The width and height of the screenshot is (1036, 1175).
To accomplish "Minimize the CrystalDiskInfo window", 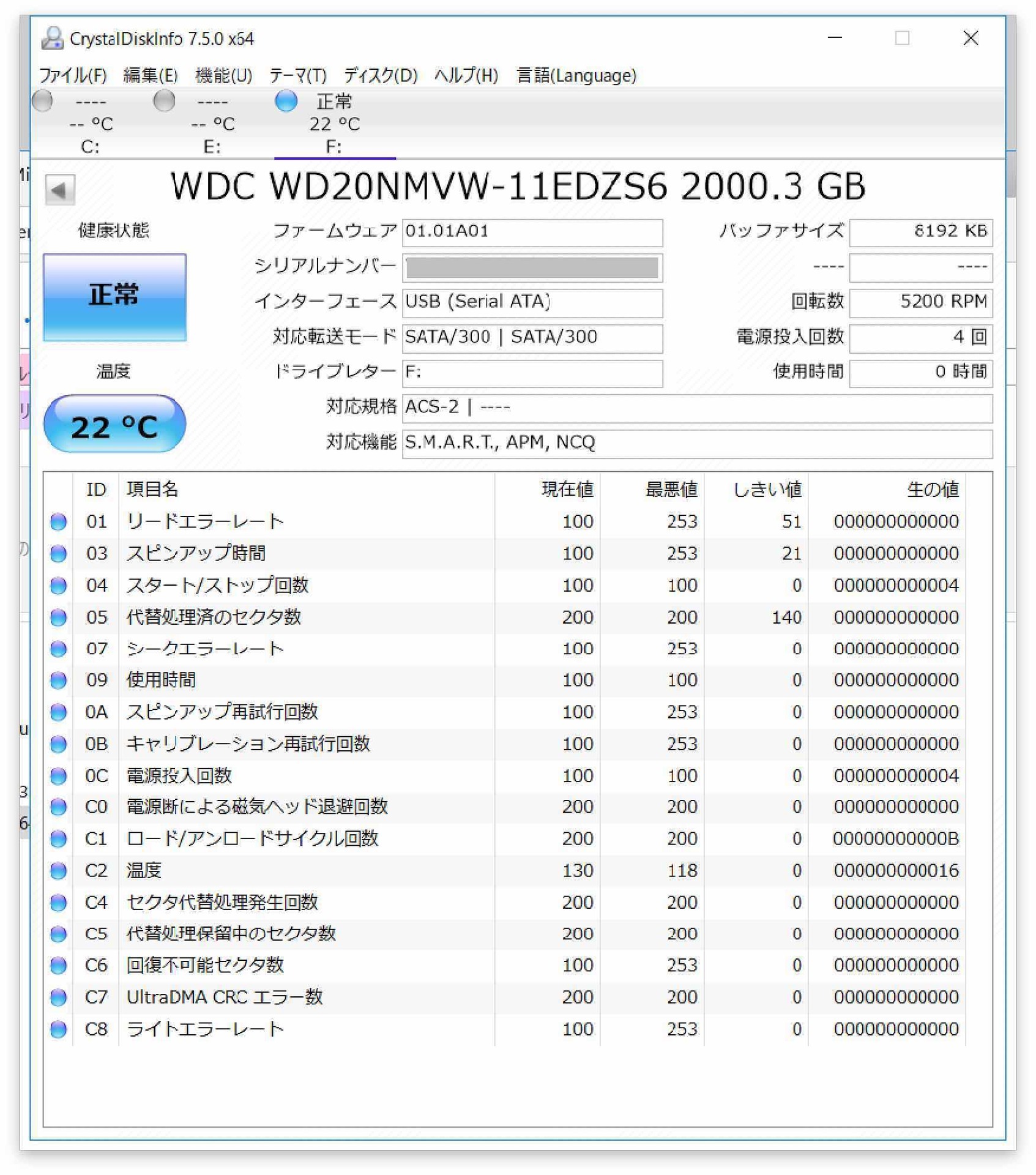I will [x=836, y=38].
